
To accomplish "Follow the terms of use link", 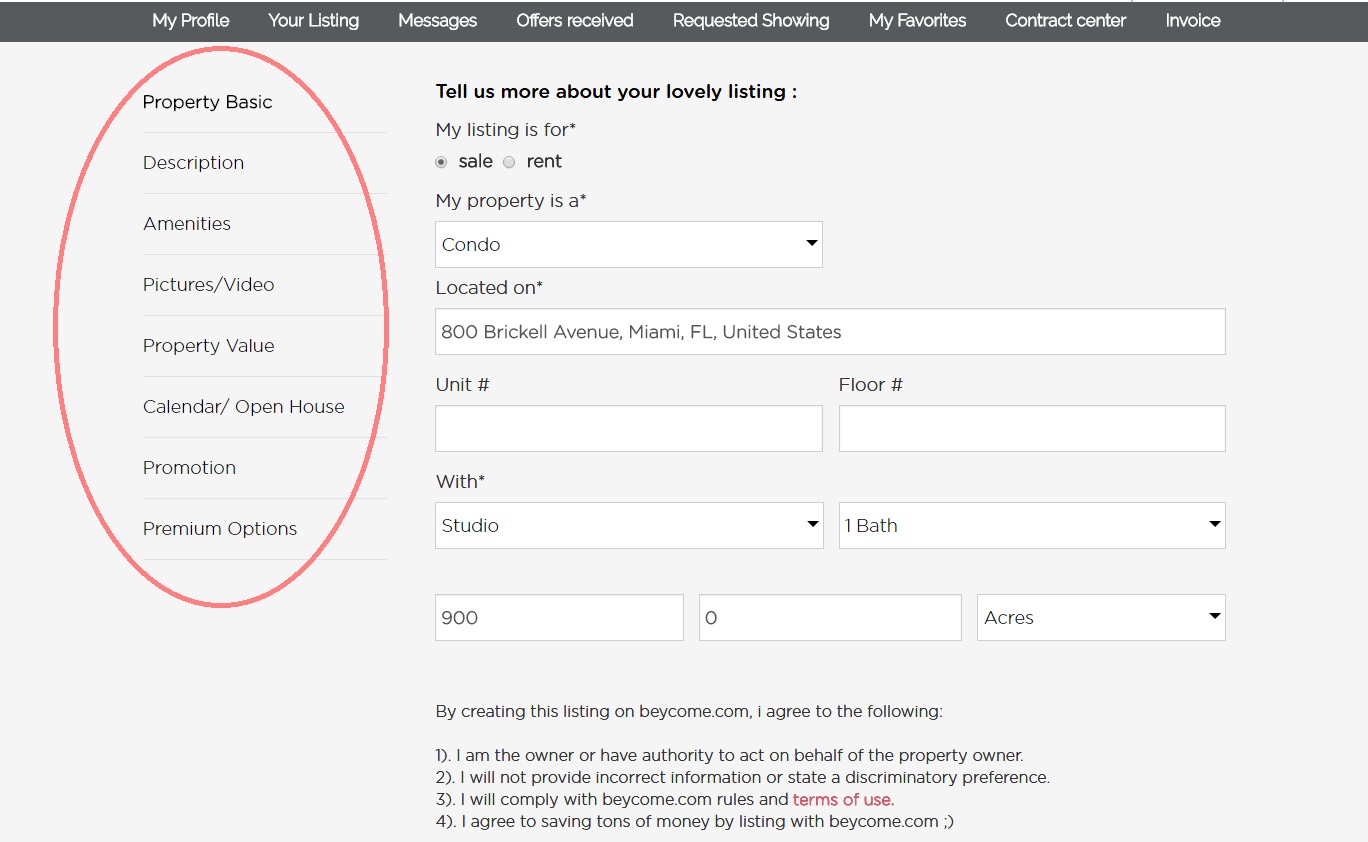I will (x=843, y=800).
